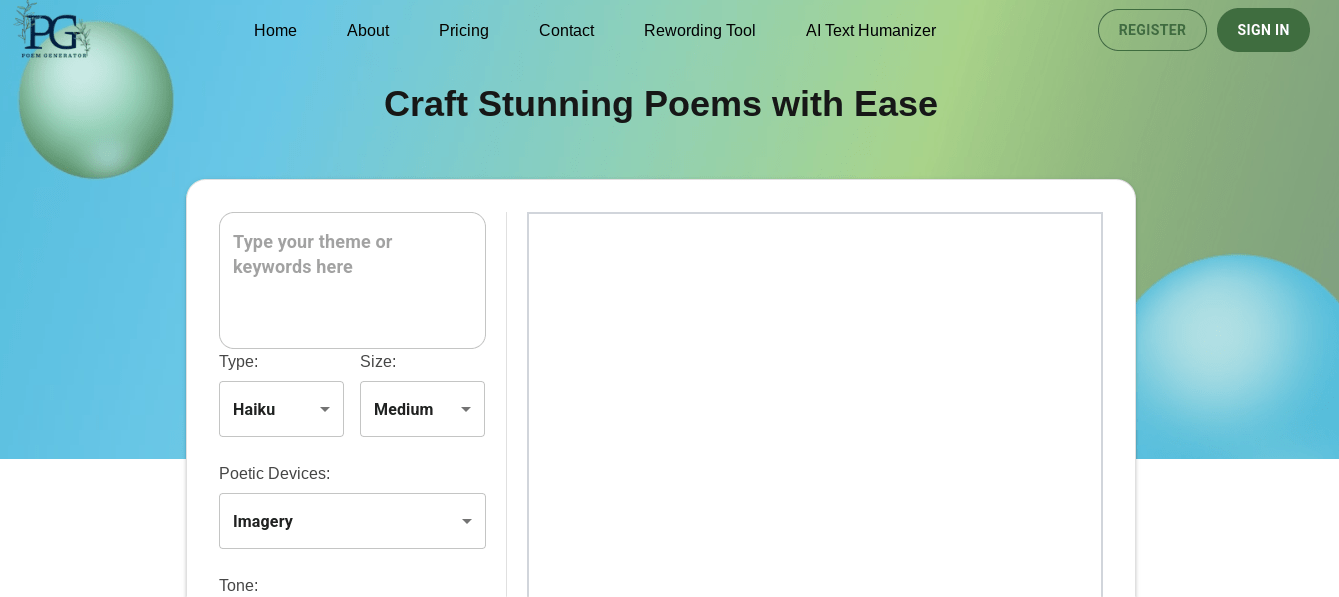Image resolution: width=1339 pixels, height=597 pixels.
Task: Click the 'Poetic Devices:' label
Action: 274,474
